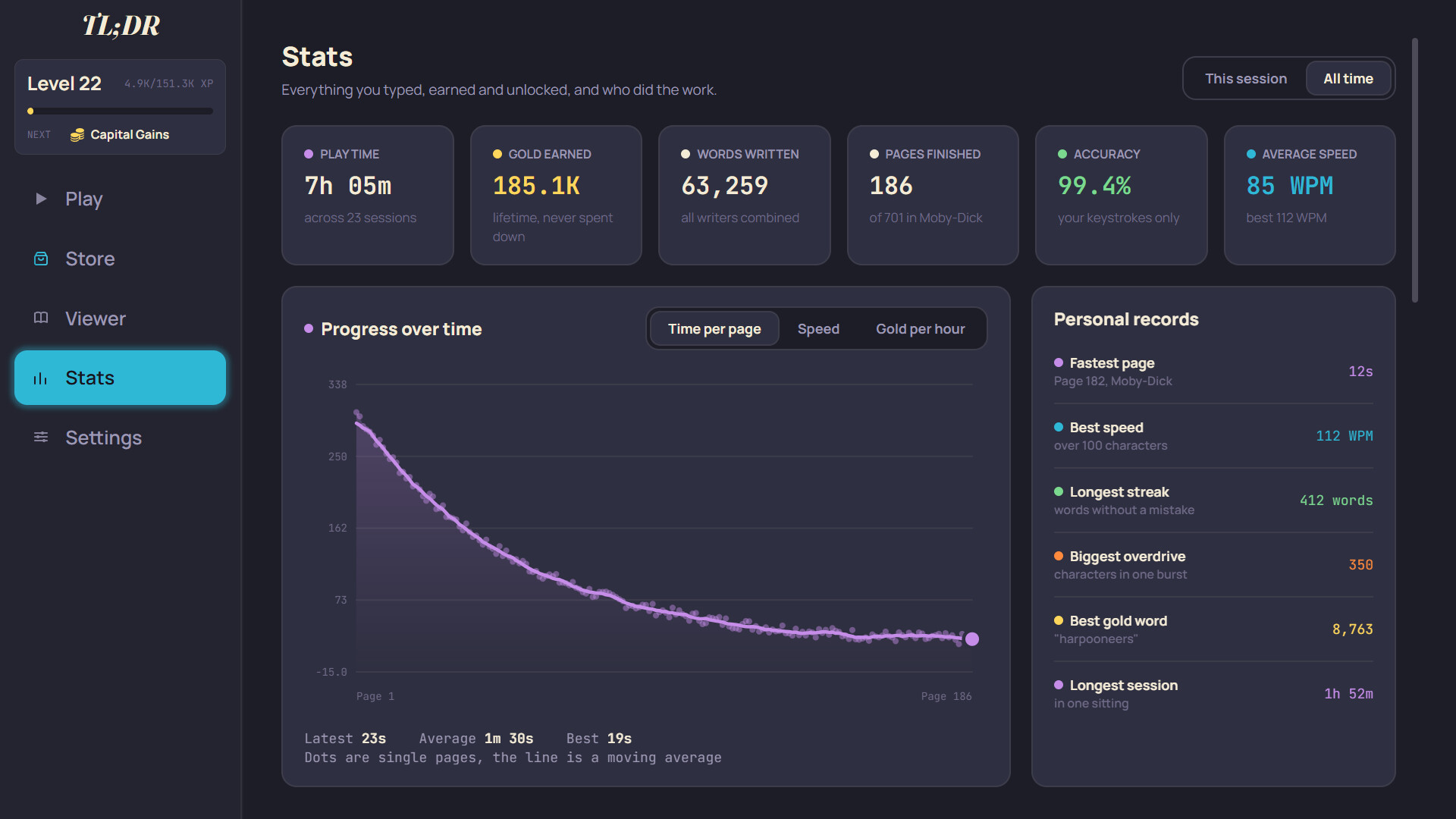Select the All time toggle

[1348, 79]
